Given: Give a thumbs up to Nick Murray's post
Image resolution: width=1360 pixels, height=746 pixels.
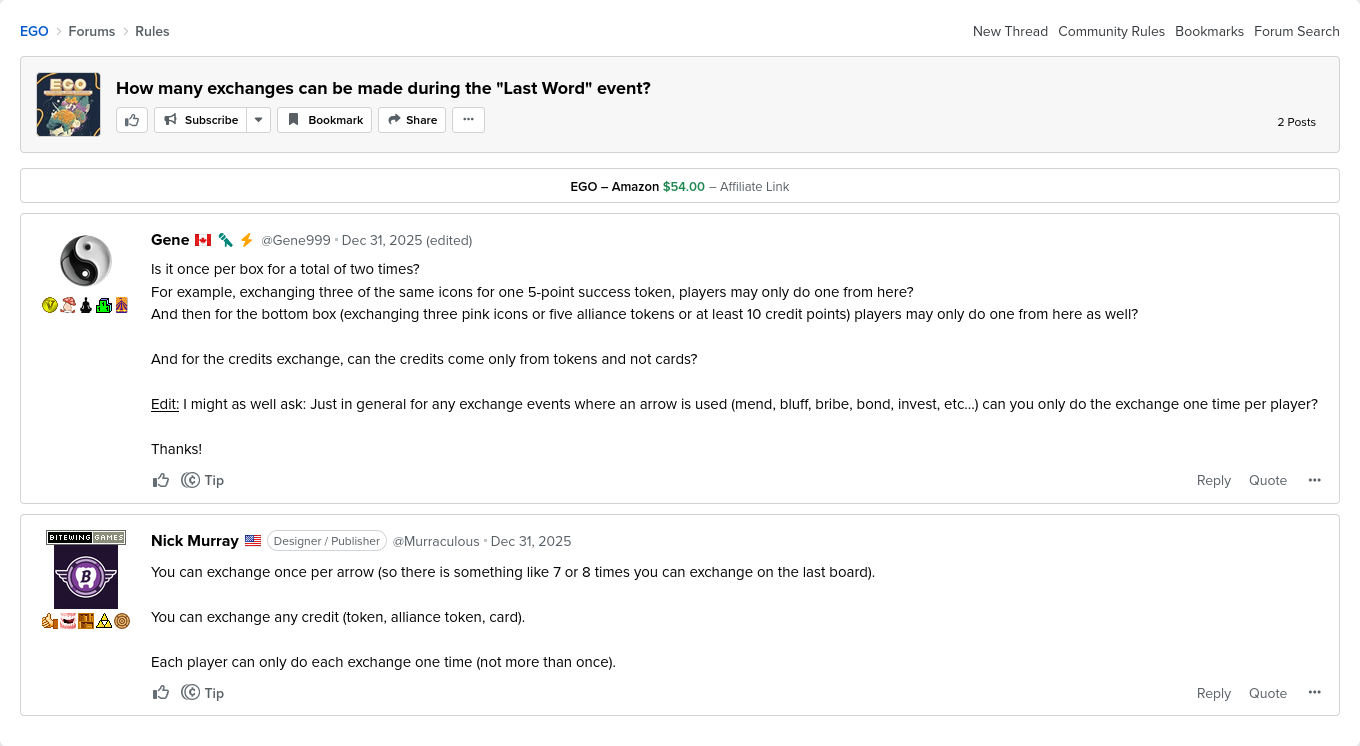Looking at the screenshot, I should click(161, 693).
